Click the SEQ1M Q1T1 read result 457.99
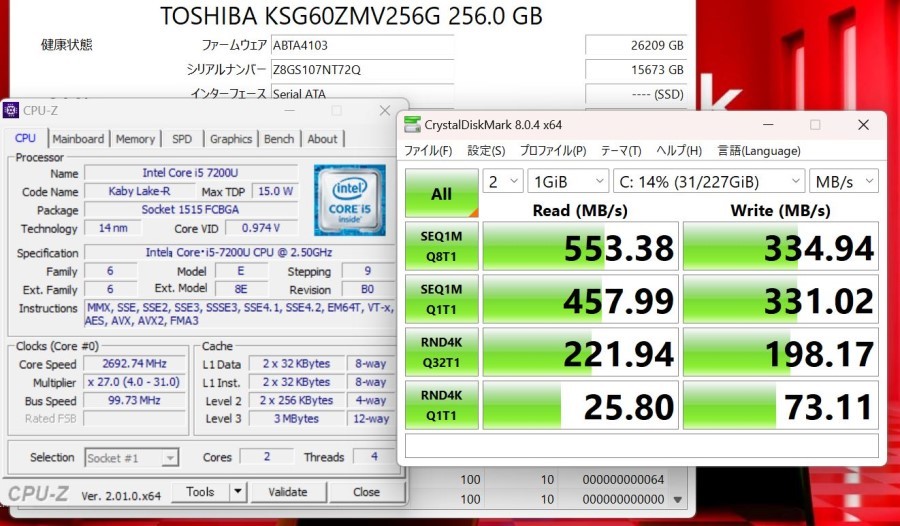Viewport: 900px width, 526px height. click(581, 299)
